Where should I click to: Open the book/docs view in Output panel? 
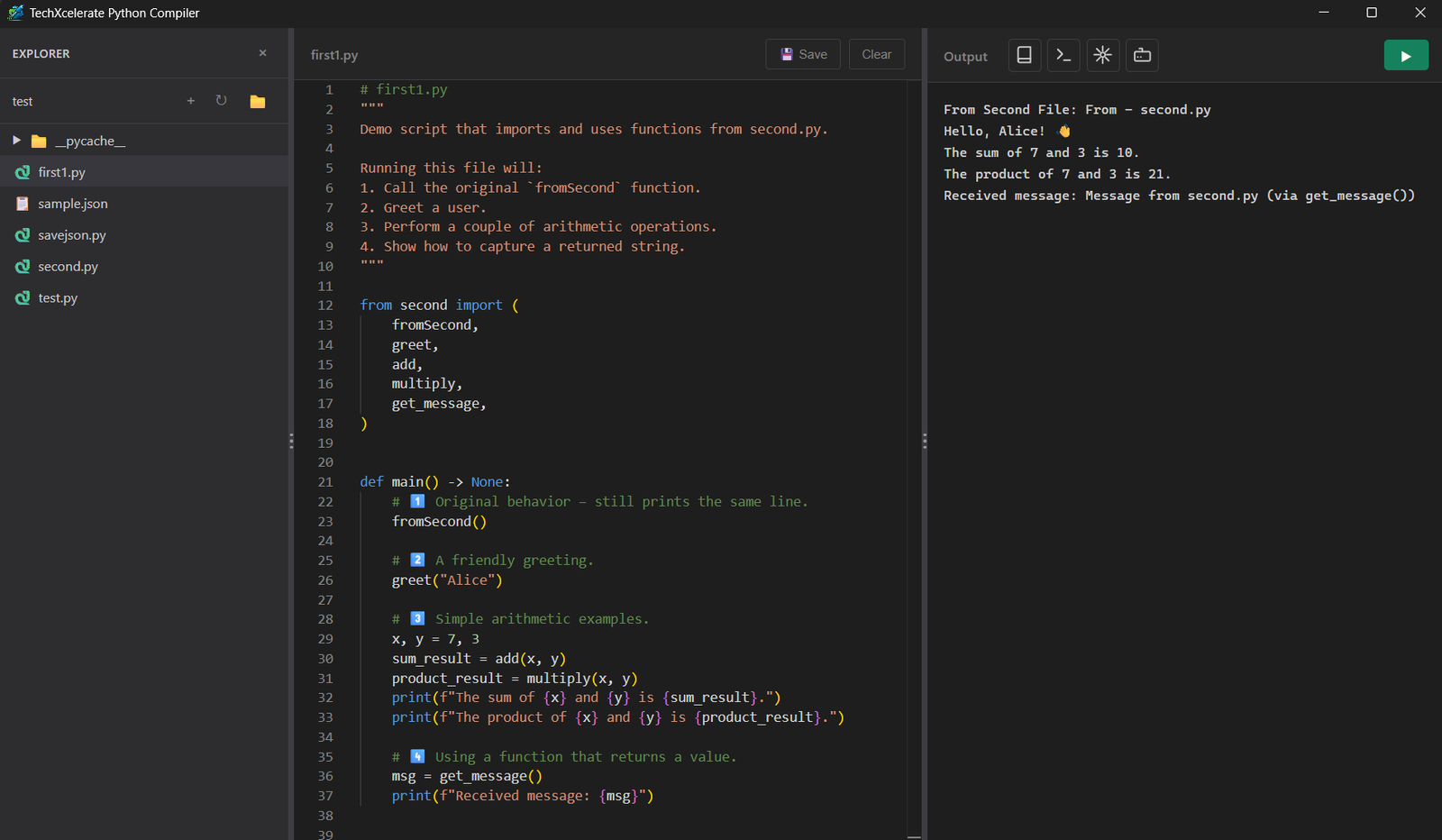click(x=1024, y=55)
